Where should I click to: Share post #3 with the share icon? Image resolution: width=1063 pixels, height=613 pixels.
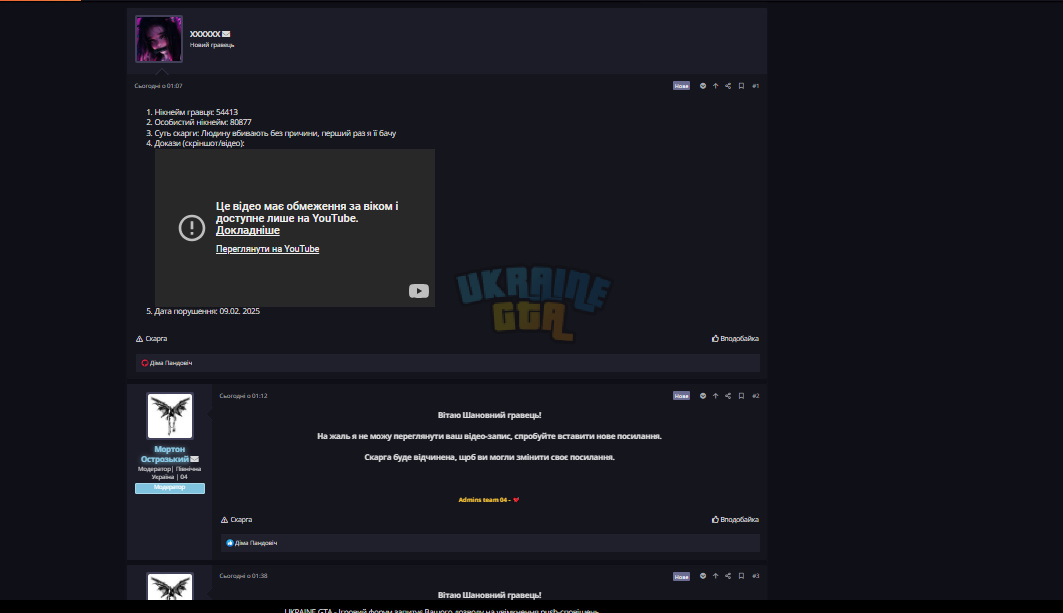click(x=728, y=576)
